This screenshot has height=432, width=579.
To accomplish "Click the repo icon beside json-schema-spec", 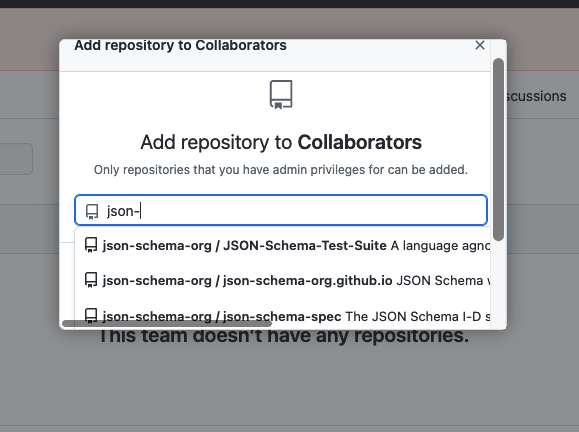I will [91, 316].
